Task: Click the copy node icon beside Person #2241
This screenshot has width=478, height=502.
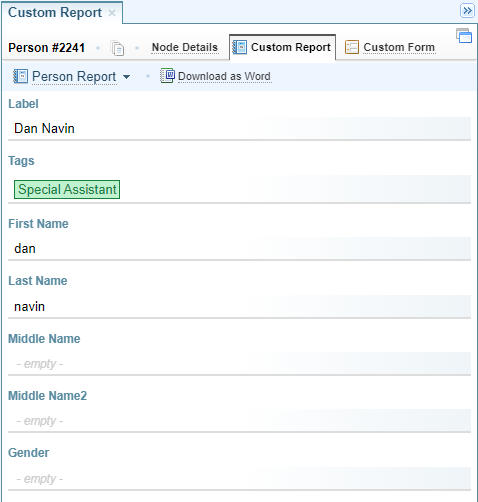Action: pyautogui.click(x=117, y=48)
